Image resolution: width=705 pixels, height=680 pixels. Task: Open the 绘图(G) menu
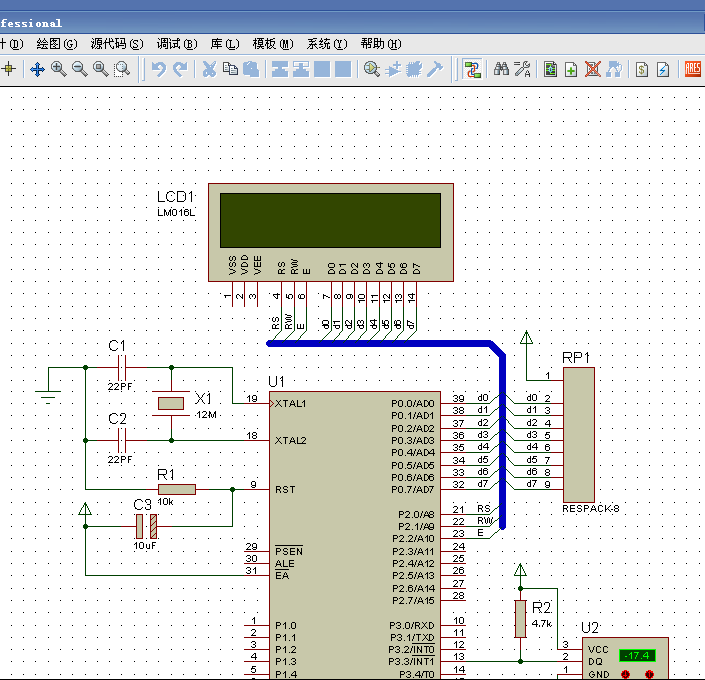tap(57, 44)
